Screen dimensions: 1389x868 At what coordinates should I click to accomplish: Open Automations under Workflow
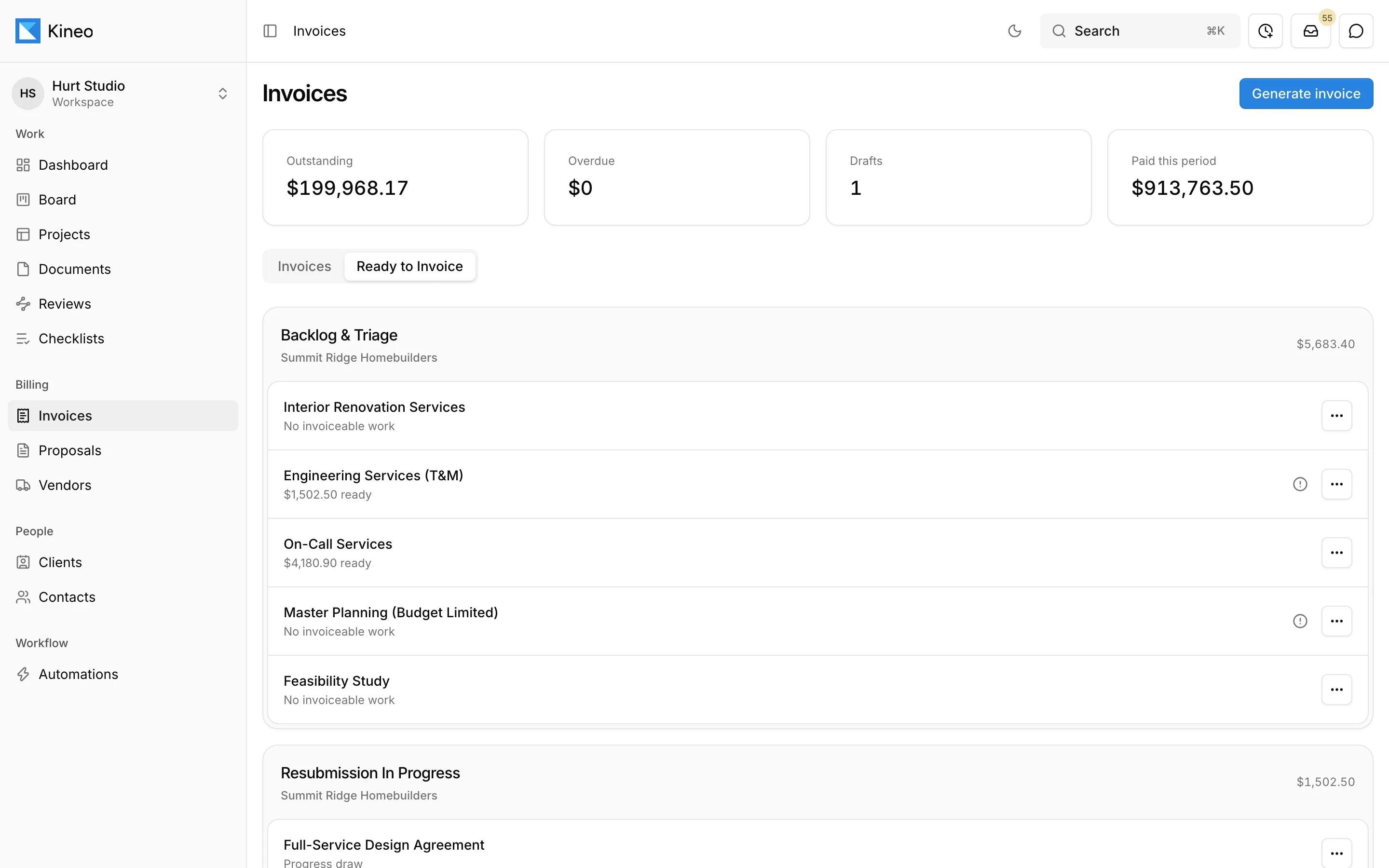[123, 675]
